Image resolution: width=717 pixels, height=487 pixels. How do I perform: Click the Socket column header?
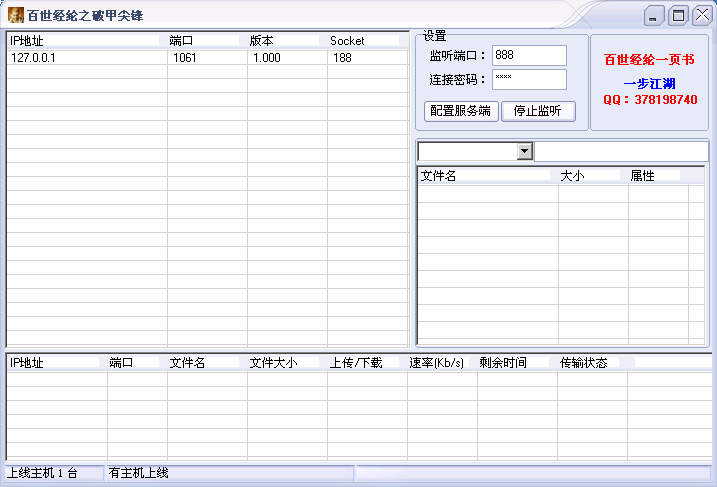pos(366,41)
